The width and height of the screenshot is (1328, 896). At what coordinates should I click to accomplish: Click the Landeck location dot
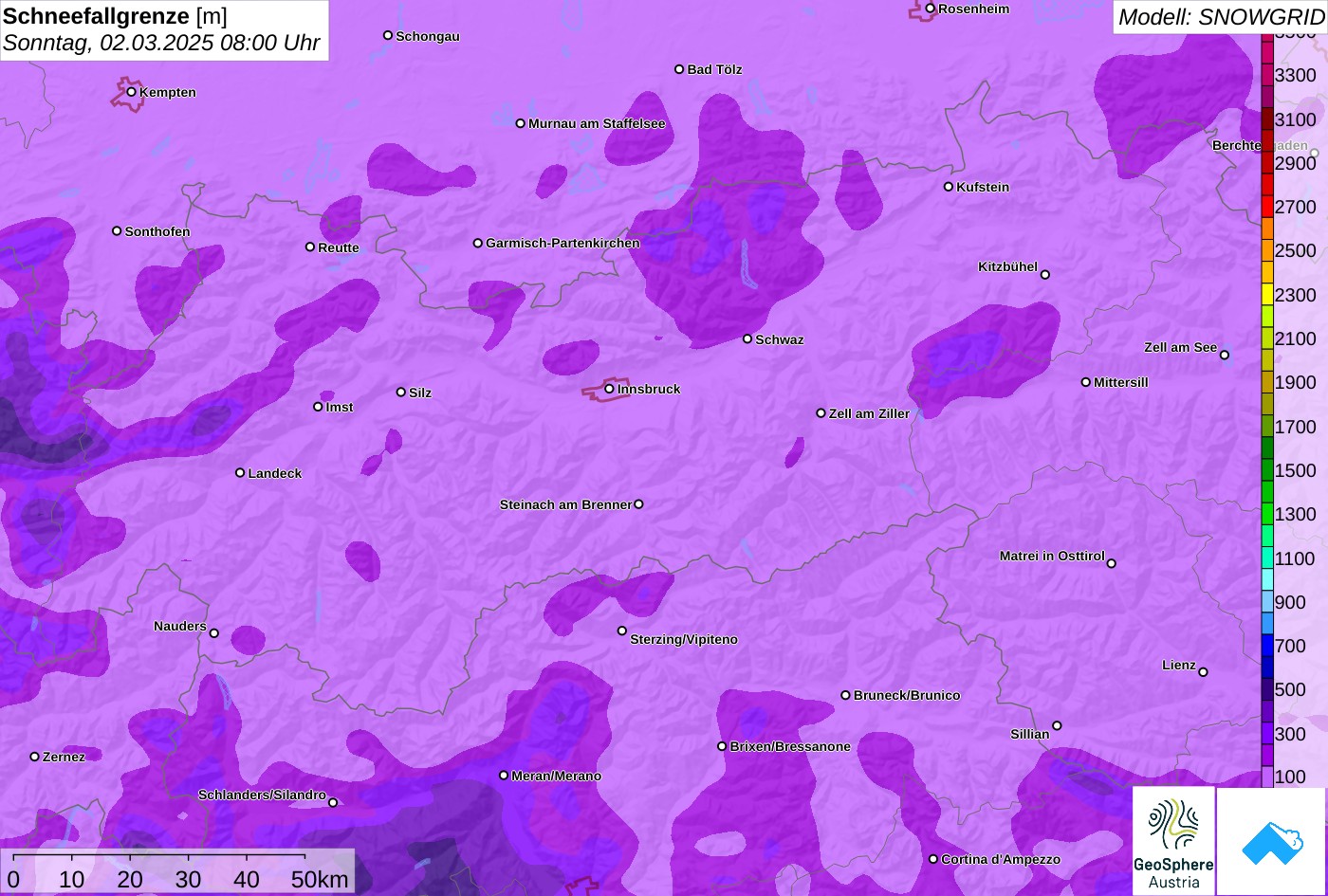[240, 473]
